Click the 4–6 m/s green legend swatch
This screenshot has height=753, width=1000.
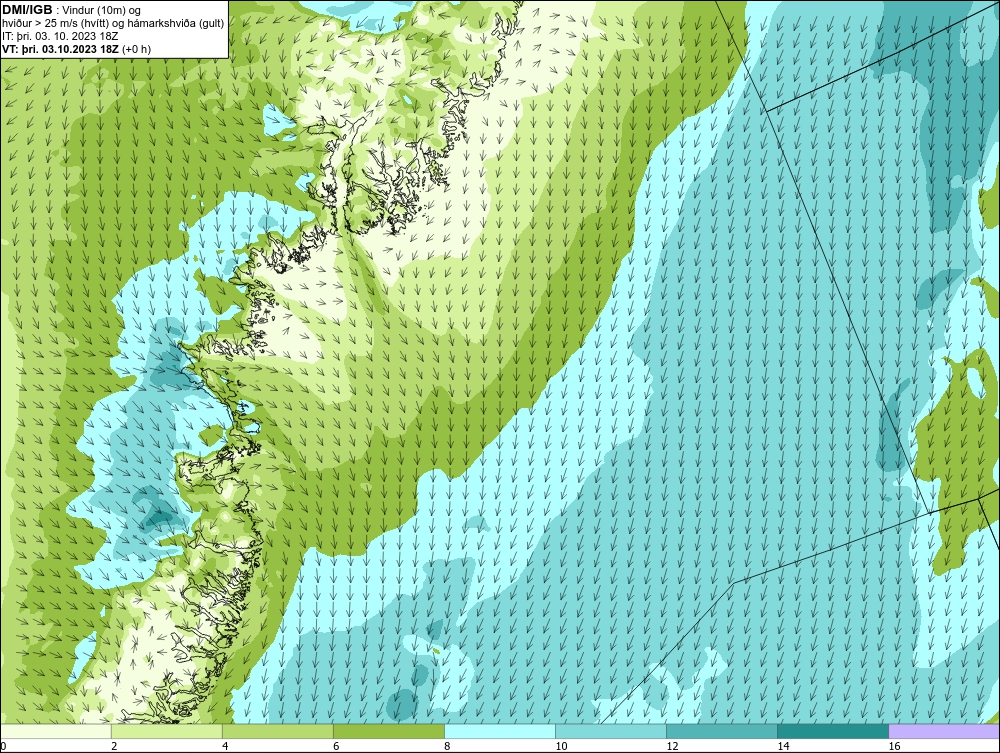click(278, 731)
